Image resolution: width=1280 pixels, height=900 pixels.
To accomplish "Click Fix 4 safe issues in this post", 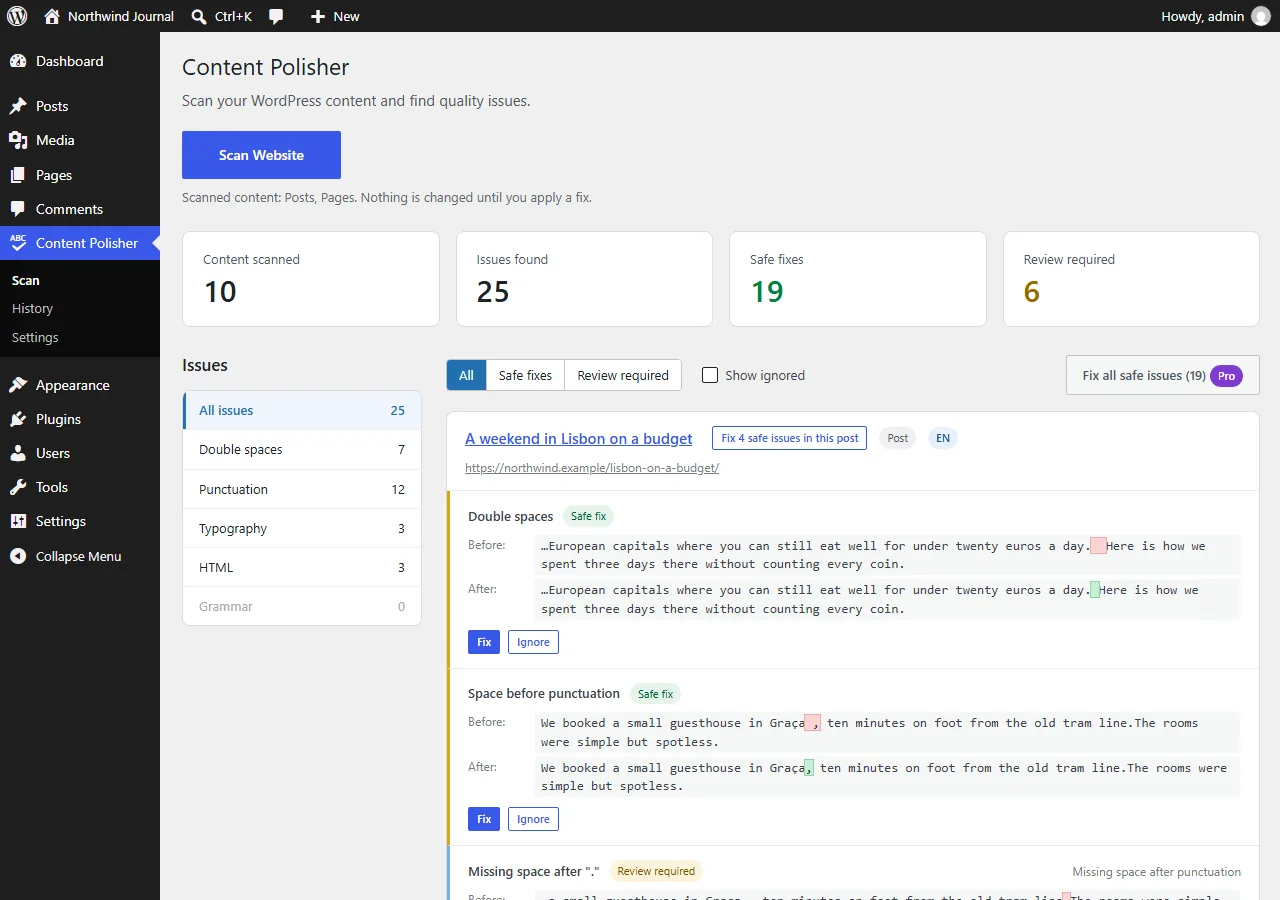I will click(x=790, y=438).
